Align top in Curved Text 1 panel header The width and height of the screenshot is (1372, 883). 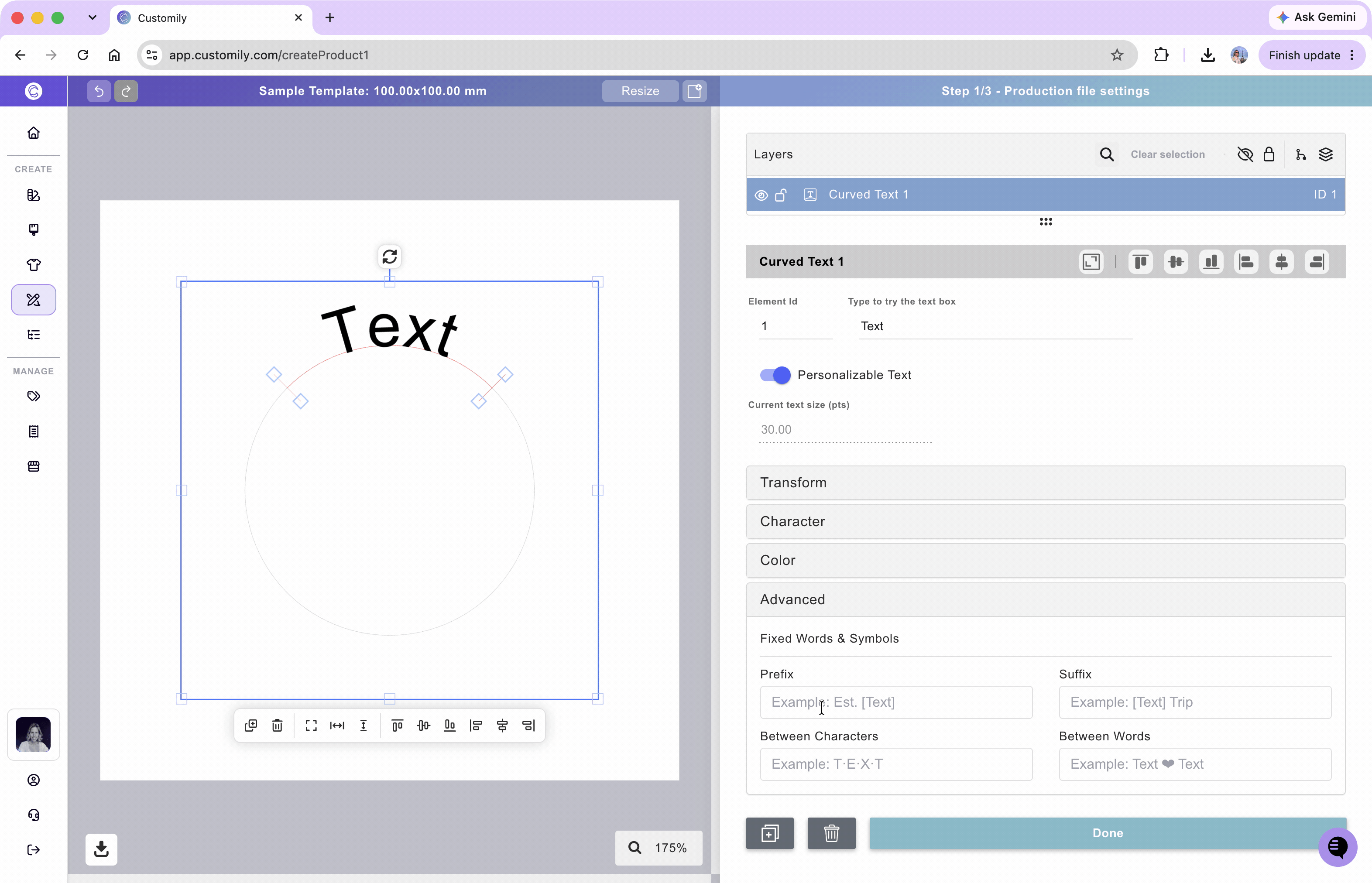pos(1140,262)
